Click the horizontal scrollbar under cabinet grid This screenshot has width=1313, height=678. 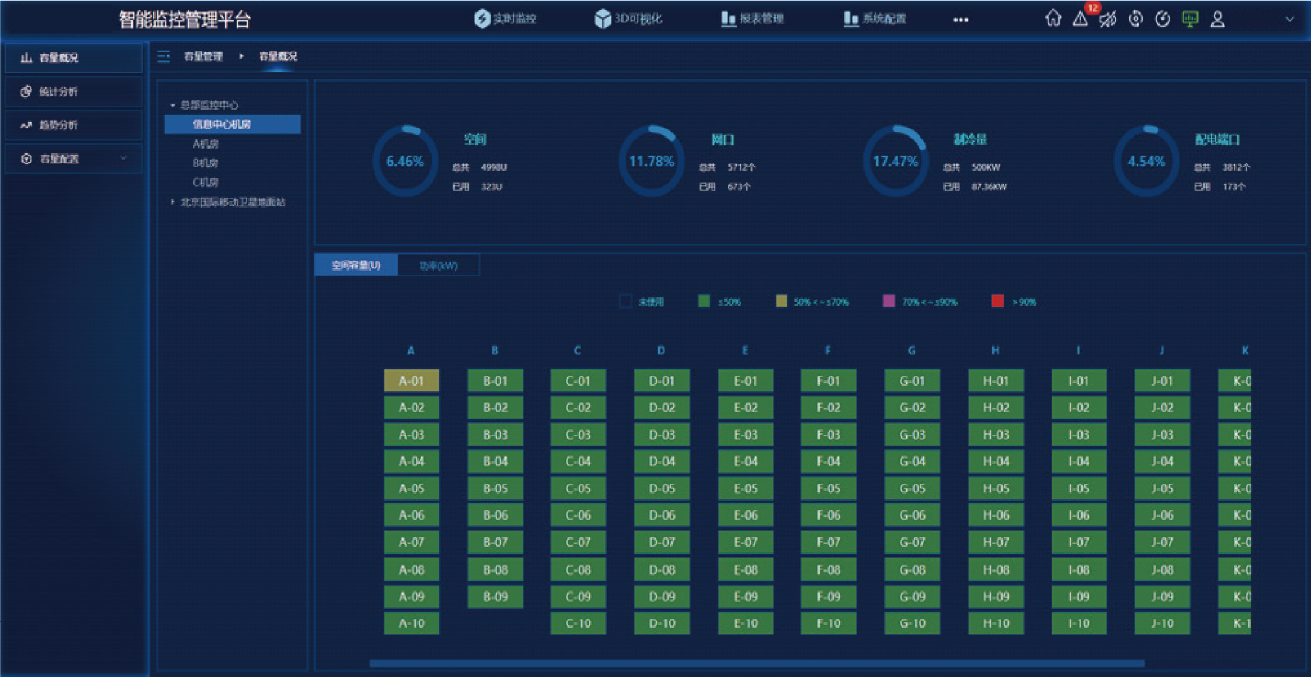756,663
